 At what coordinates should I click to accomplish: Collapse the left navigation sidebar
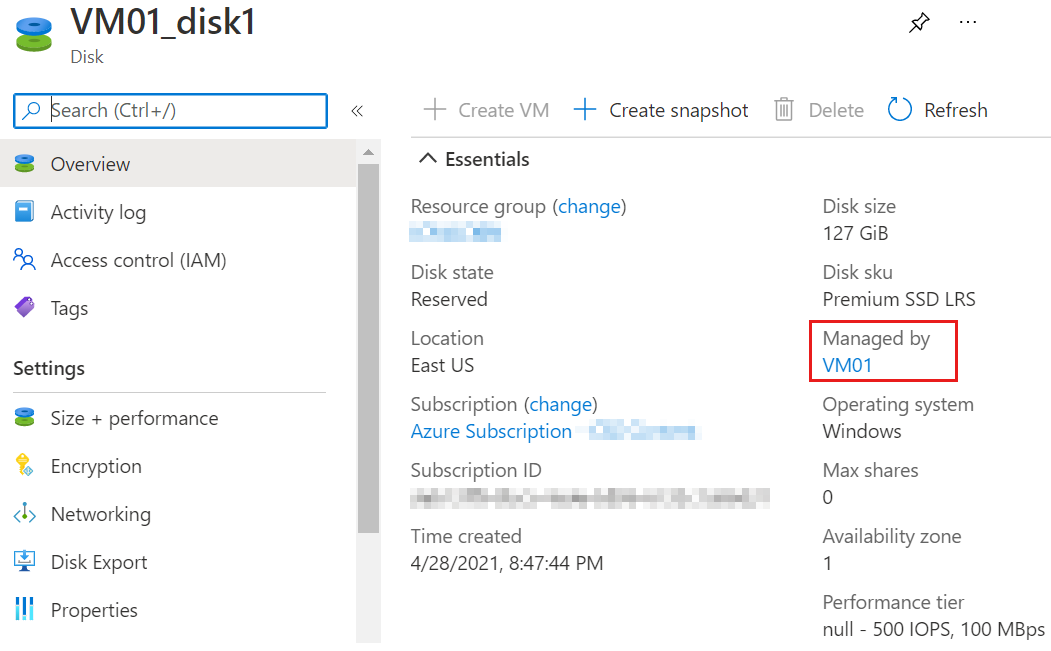357,111
